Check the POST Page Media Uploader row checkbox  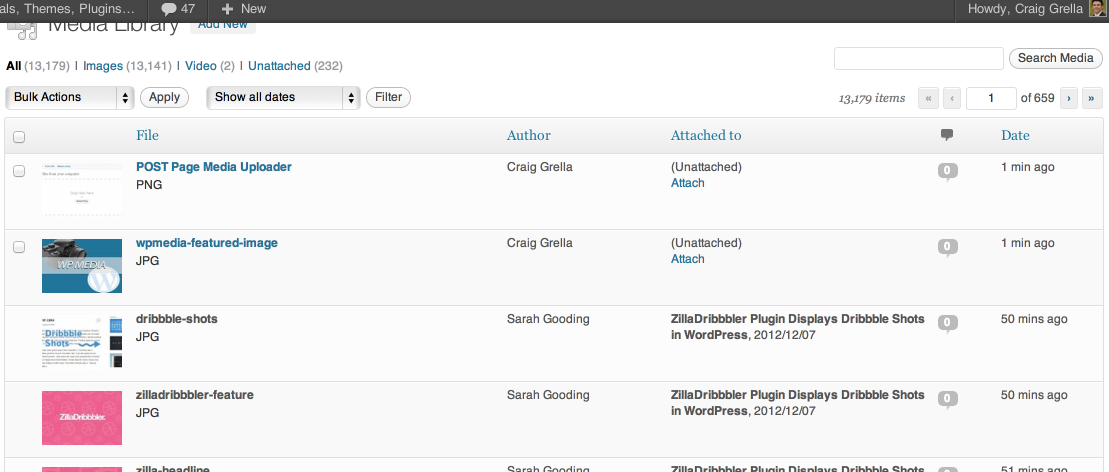19,171
